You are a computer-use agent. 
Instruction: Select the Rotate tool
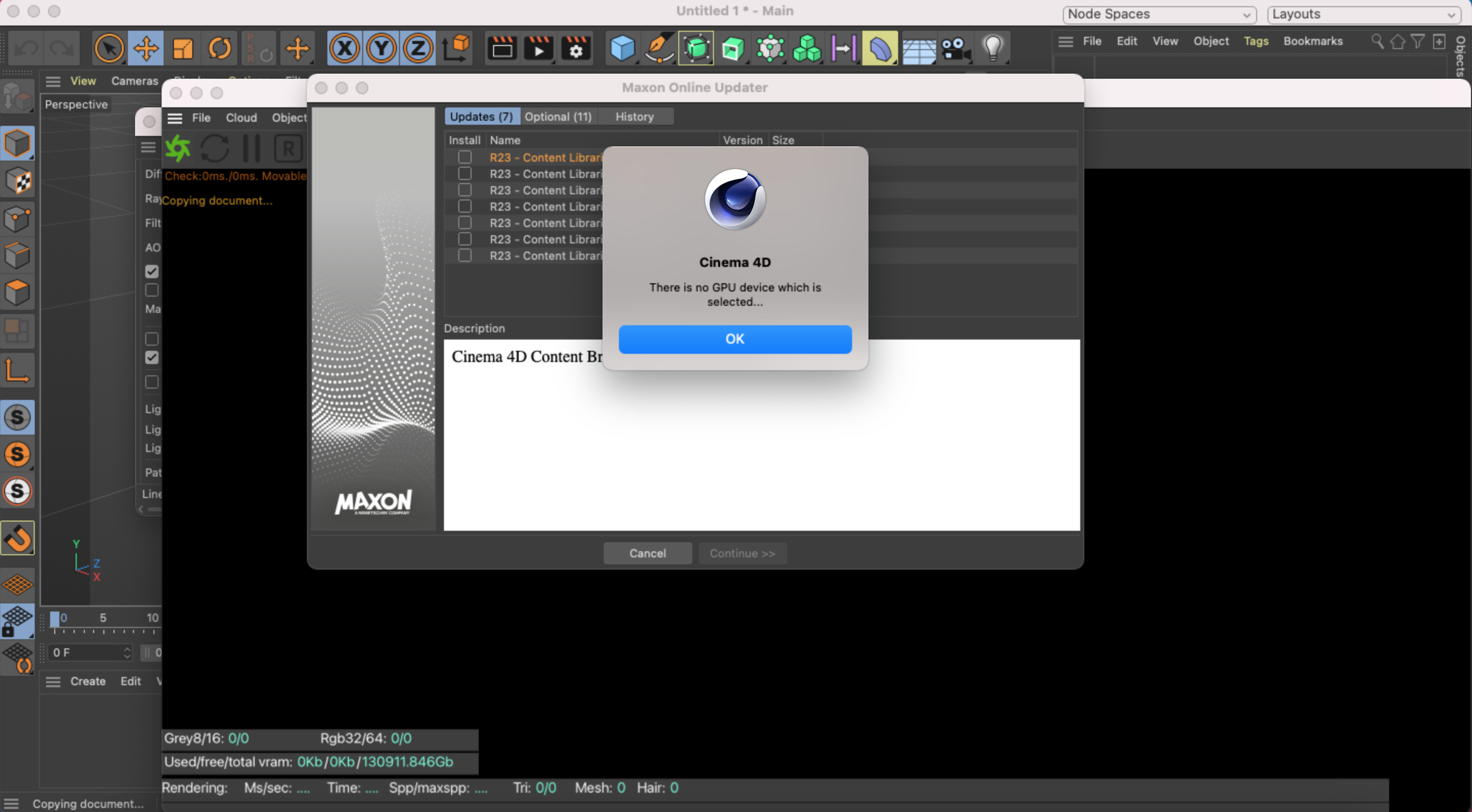click(x=219, y=49)
